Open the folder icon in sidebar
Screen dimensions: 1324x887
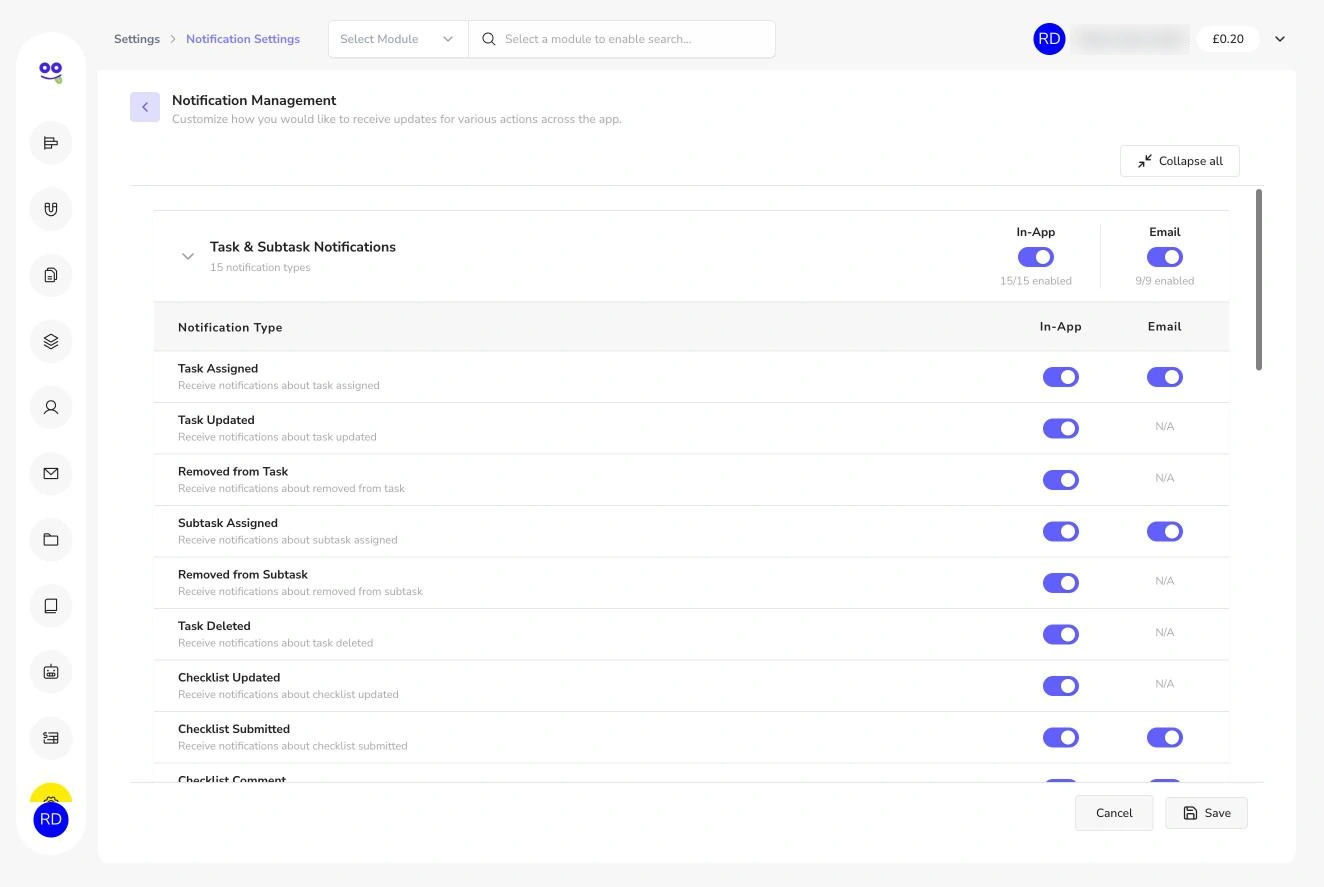tap(51, 540)
